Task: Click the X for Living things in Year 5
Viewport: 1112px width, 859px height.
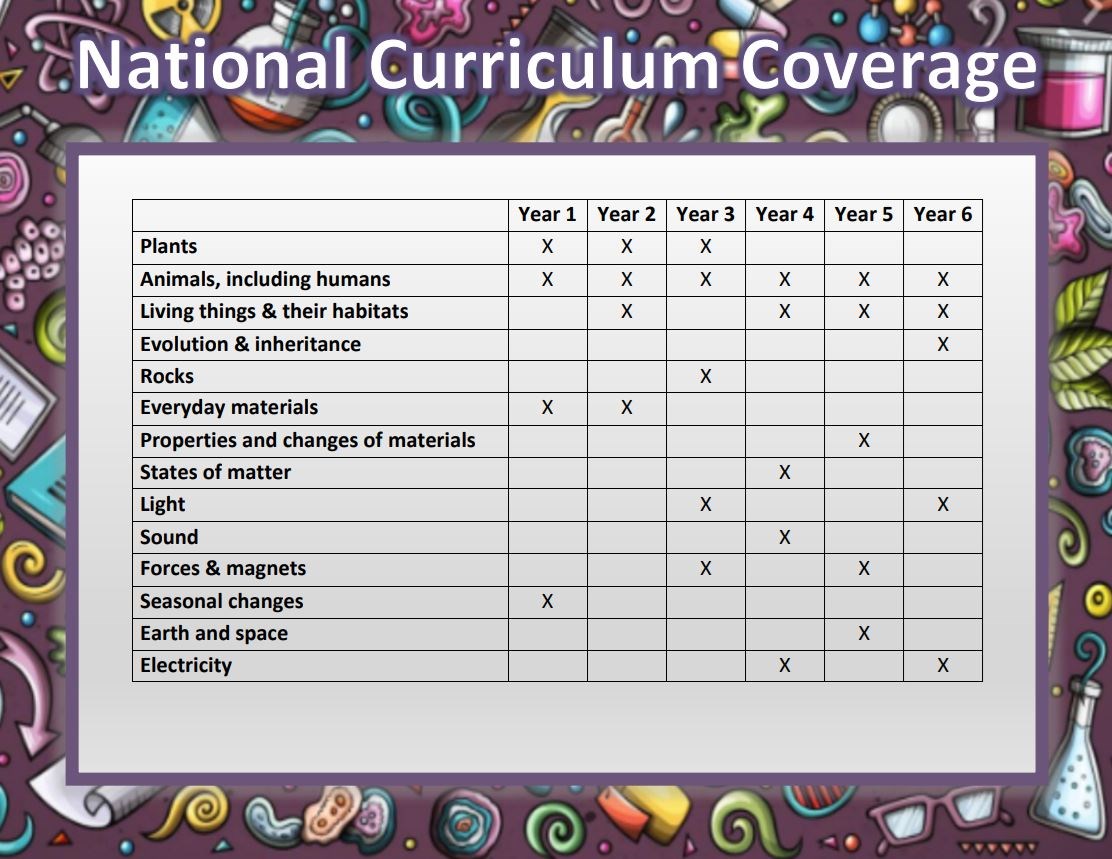Action: 864,311
